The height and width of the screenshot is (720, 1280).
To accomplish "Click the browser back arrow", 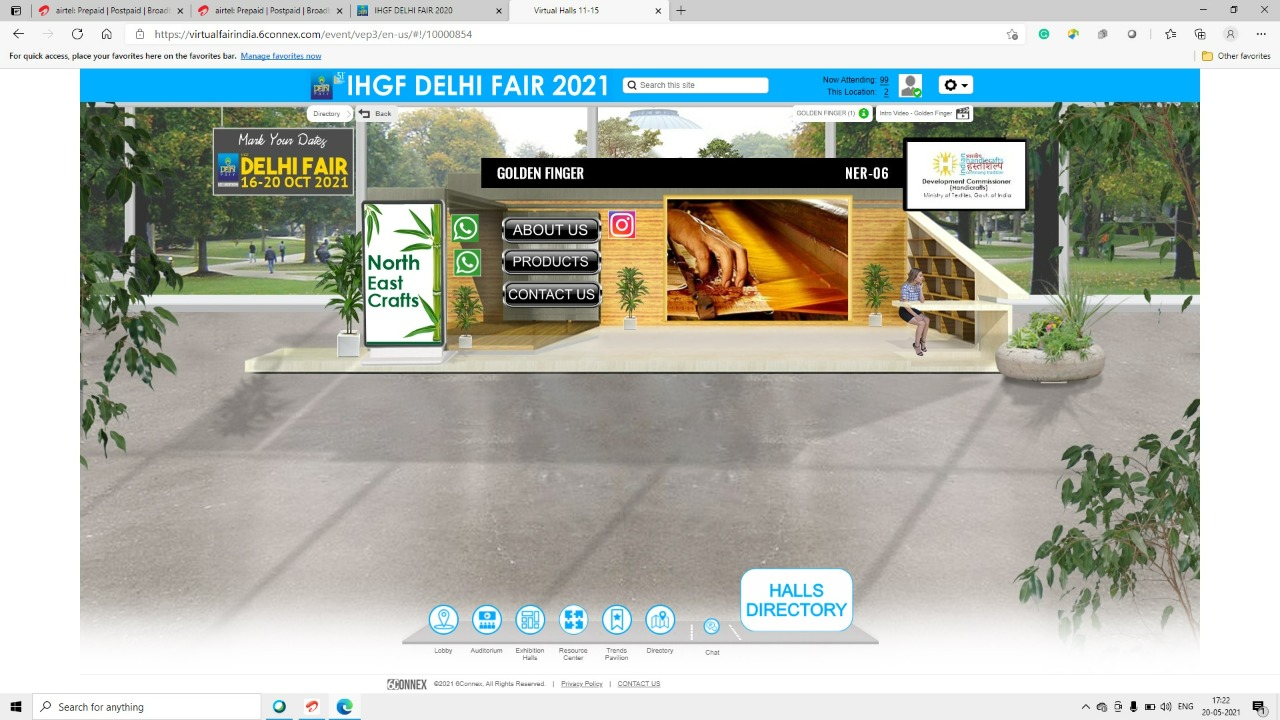I will [x=18, y=34].
